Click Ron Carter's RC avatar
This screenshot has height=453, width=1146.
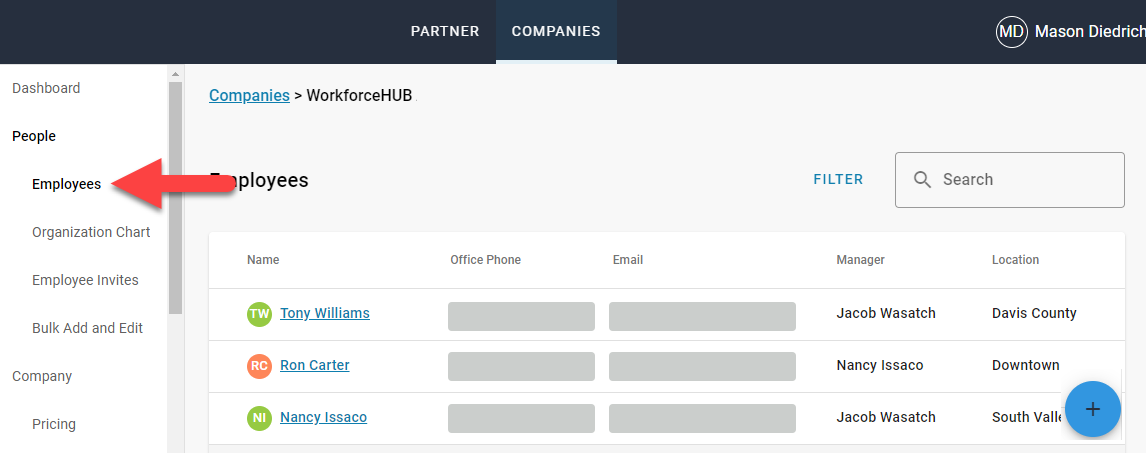260,366
